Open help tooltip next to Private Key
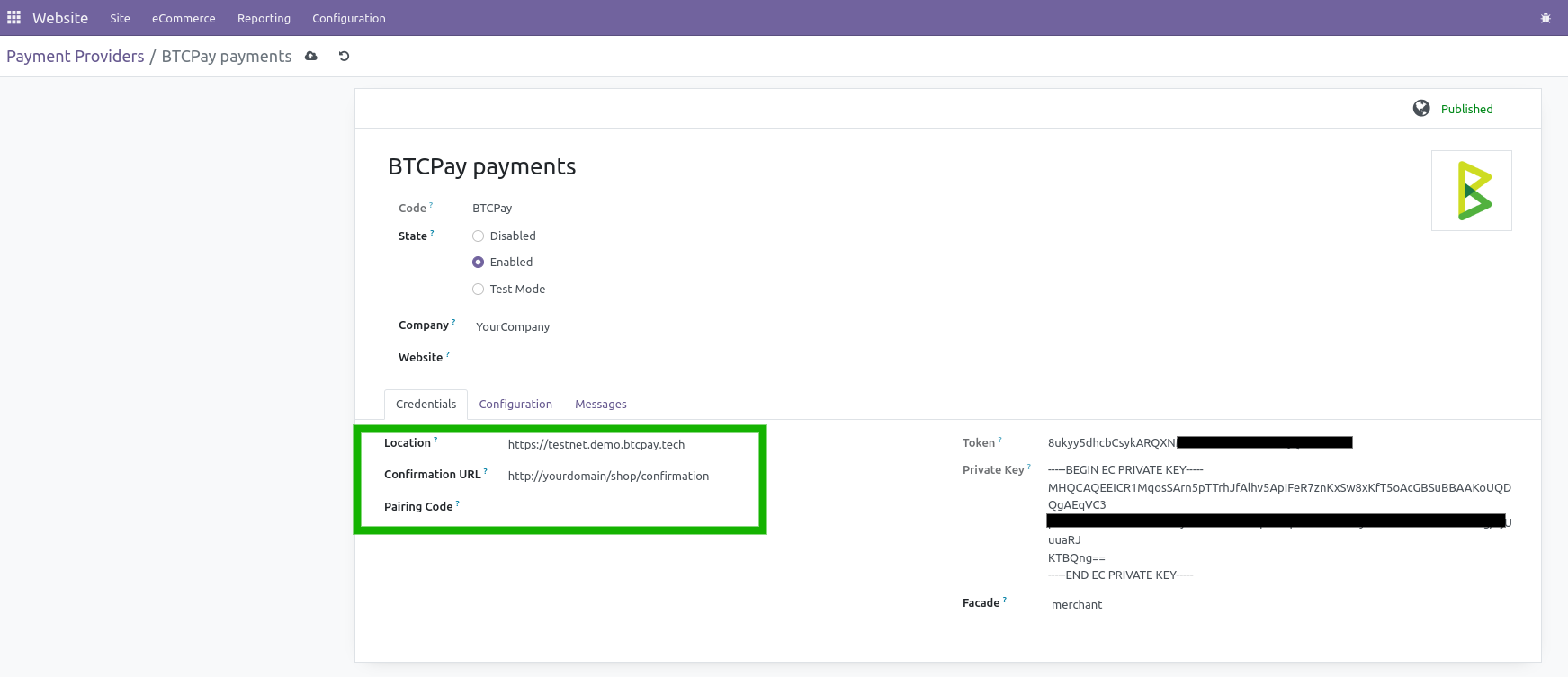Image resolution: width=1568 pixels, height=677 pixels. click(1028, 467)
